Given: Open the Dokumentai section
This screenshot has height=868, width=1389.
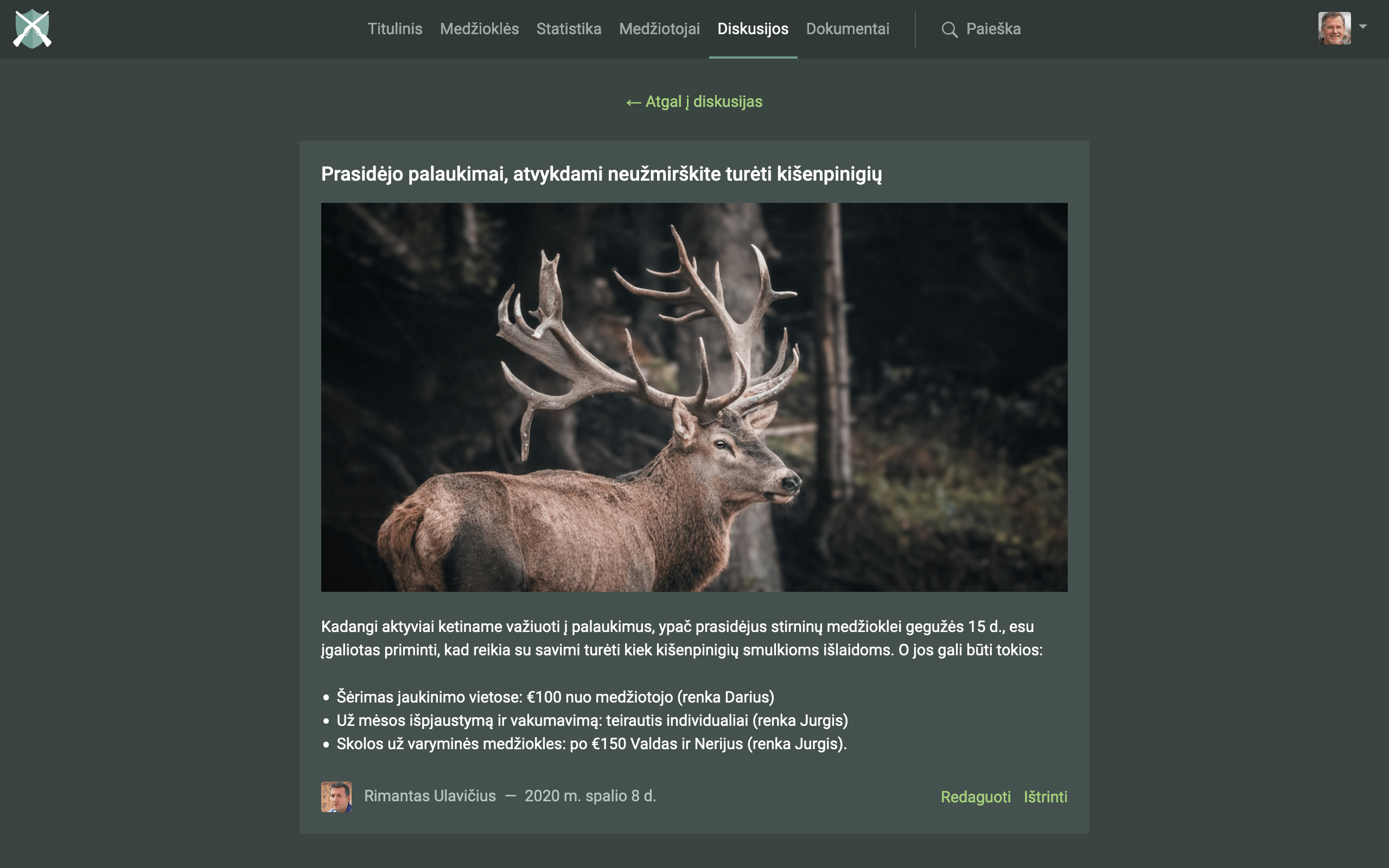Looking at the screenshot, I should click(848, 29).
